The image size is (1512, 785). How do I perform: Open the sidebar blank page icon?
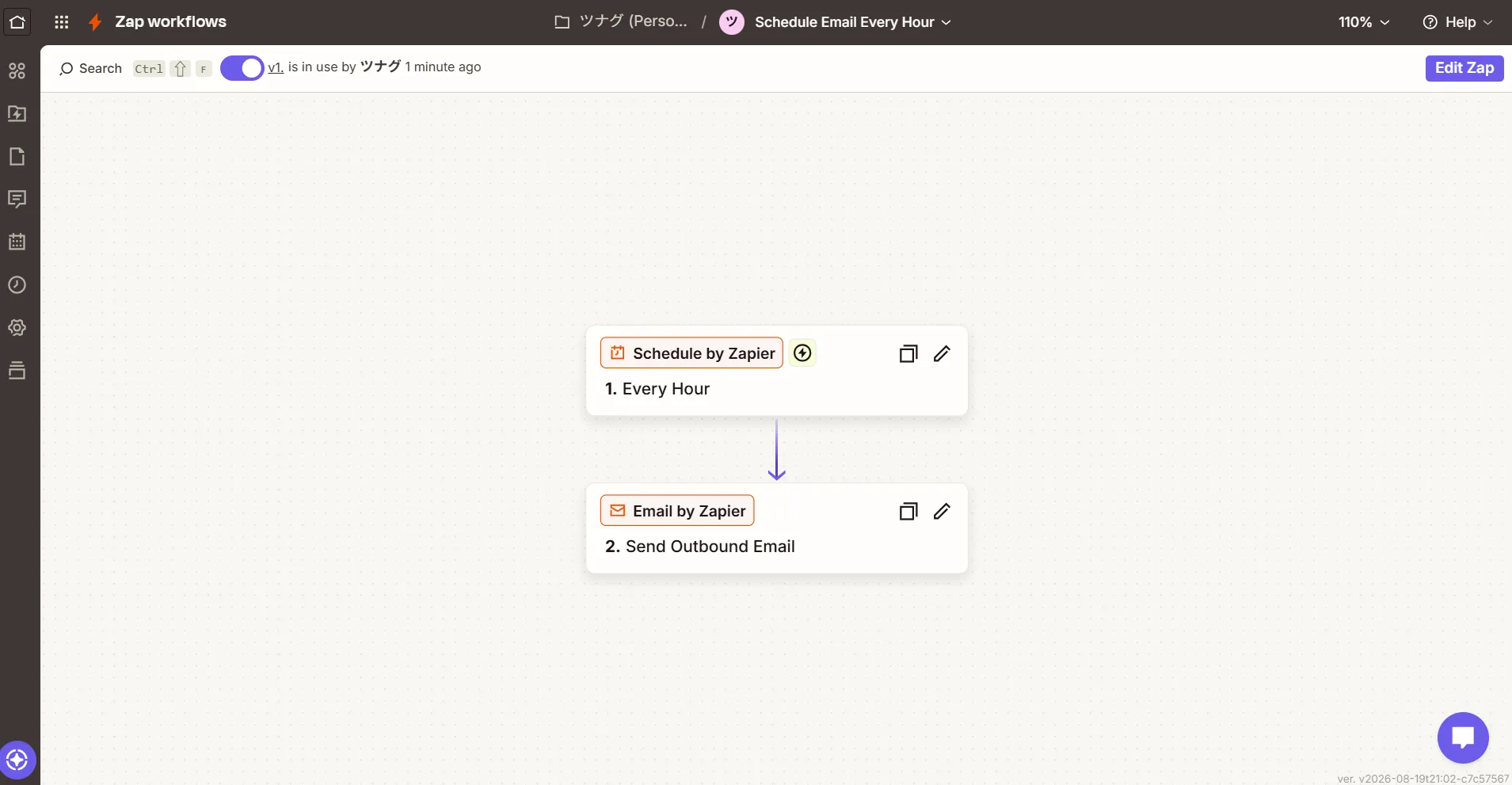[x=17, y=156]
